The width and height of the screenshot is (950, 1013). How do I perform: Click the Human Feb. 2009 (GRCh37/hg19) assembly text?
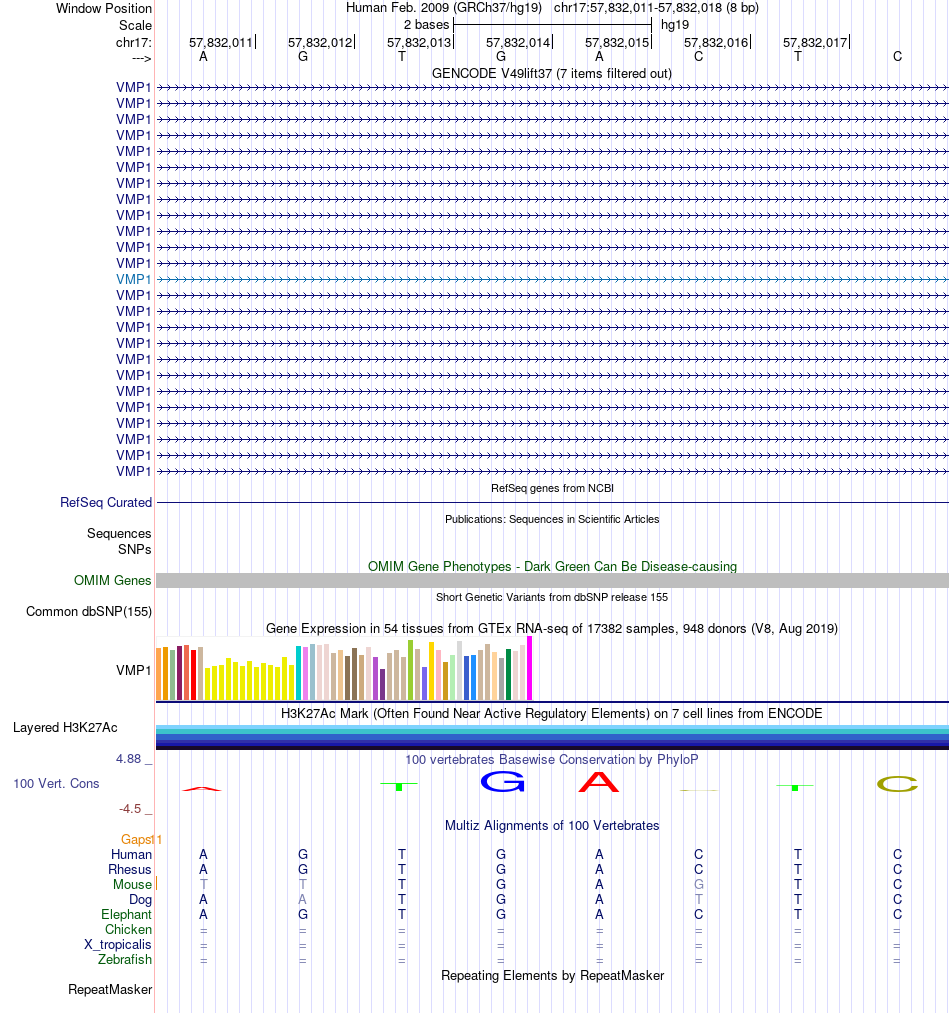[x=443, y=8]
